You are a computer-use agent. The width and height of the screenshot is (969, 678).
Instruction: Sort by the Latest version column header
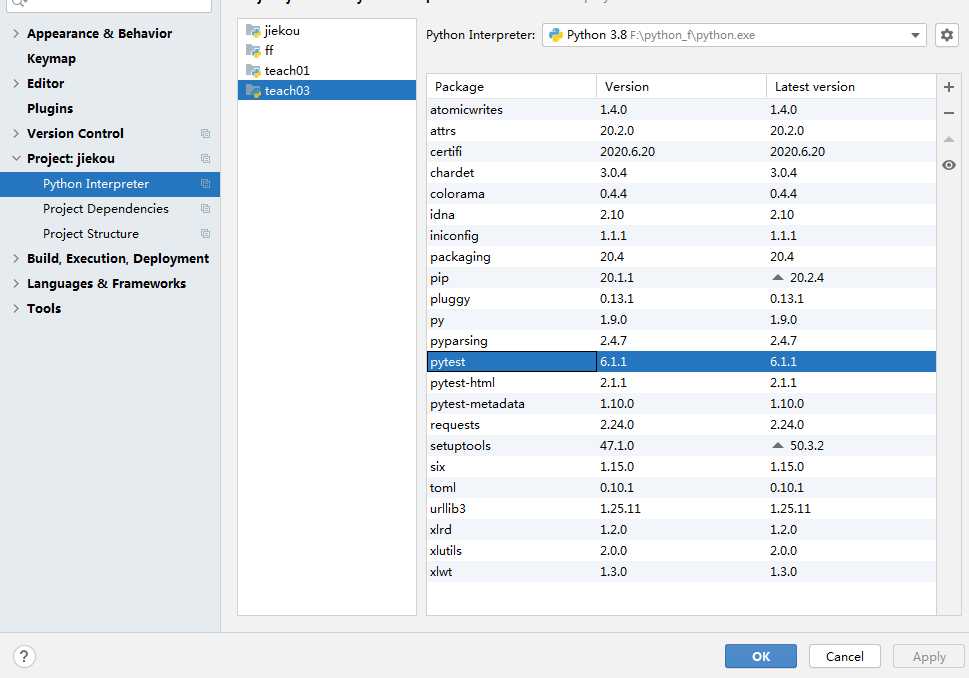point(852,87)
